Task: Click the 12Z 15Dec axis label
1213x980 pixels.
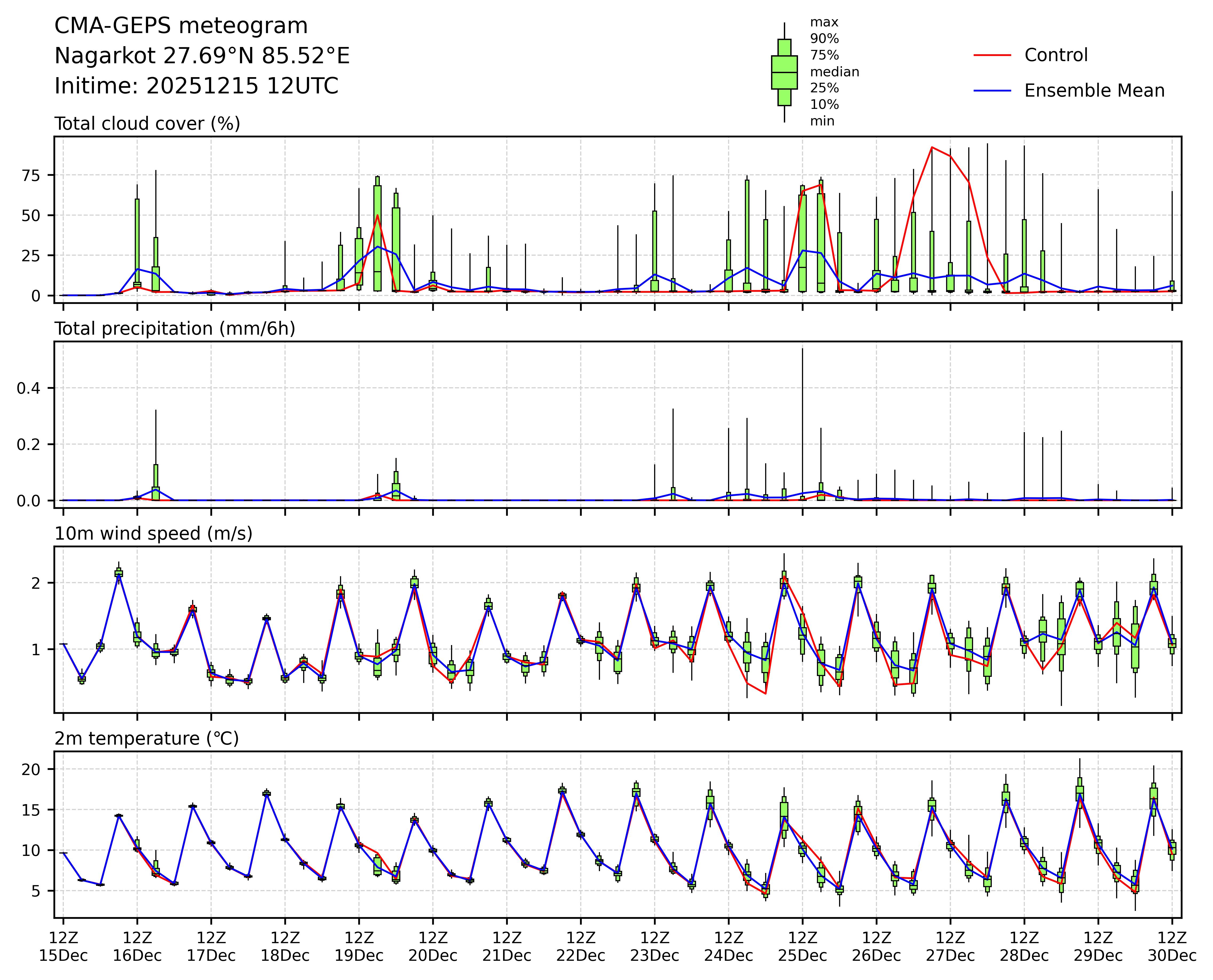Action: pos(63,947)
